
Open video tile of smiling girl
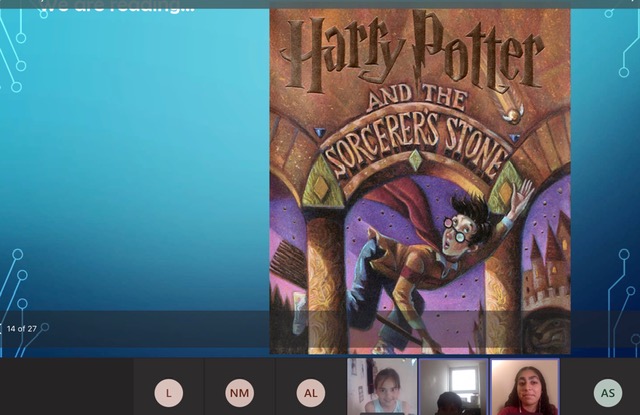point(382,387)
